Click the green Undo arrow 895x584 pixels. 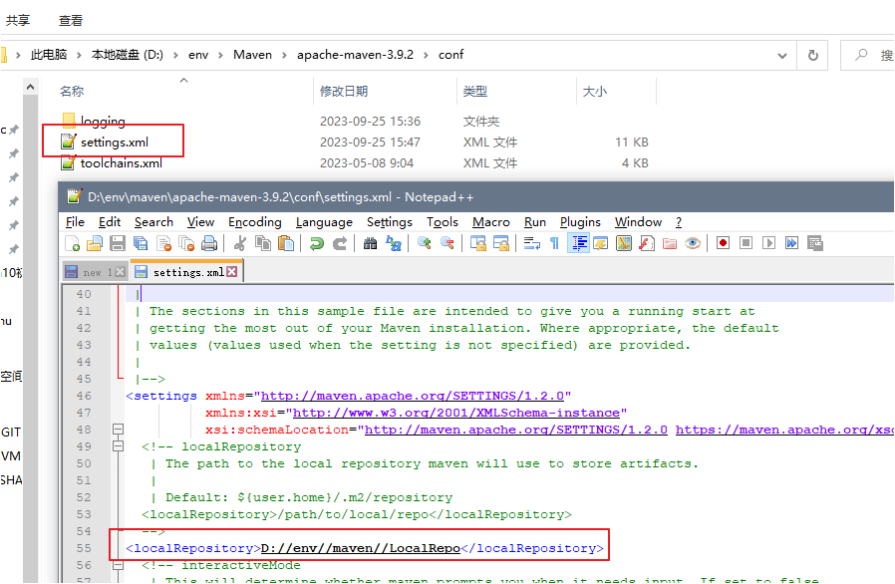point(316,243)
